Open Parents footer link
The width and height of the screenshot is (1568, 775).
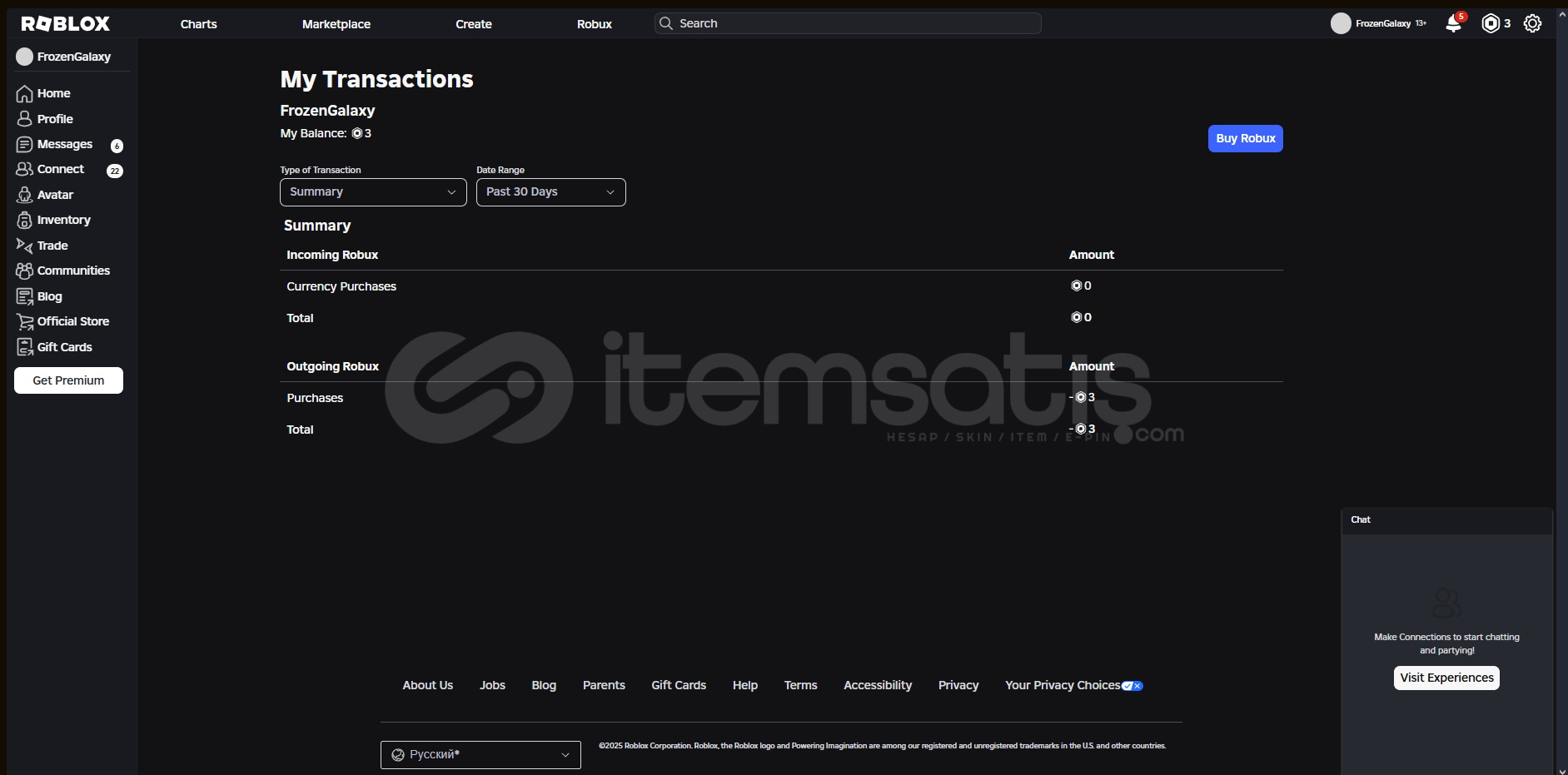click(604, 685)
